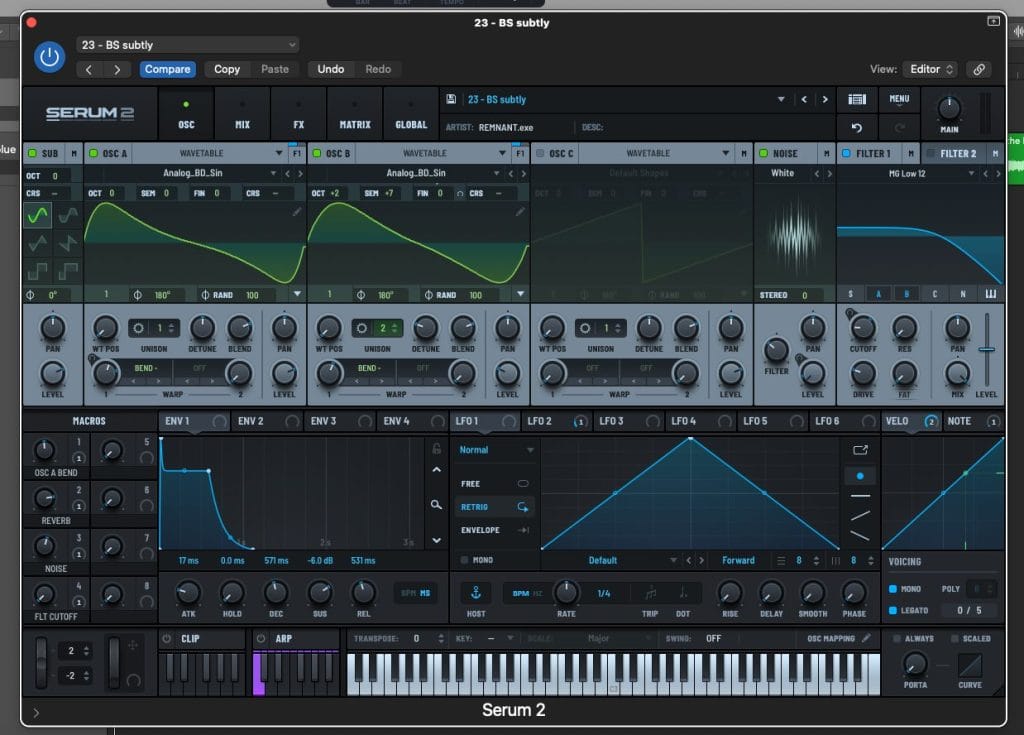
Task: Click the MAIN volume knob
Action: pyautogui.click(x=949, y=108)
